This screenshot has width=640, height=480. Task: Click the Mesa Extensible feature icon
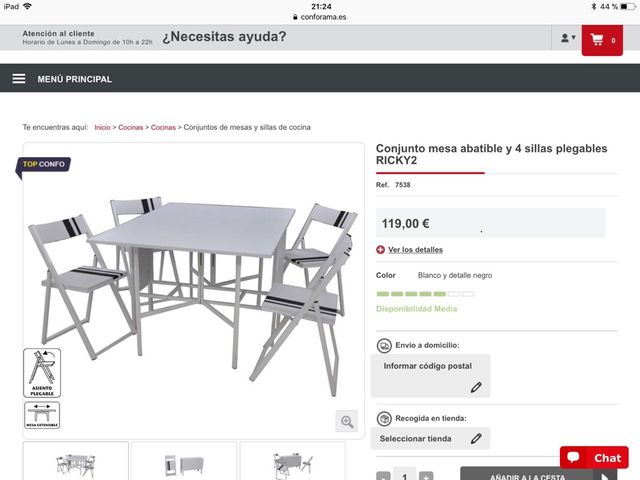coord(42,415)
